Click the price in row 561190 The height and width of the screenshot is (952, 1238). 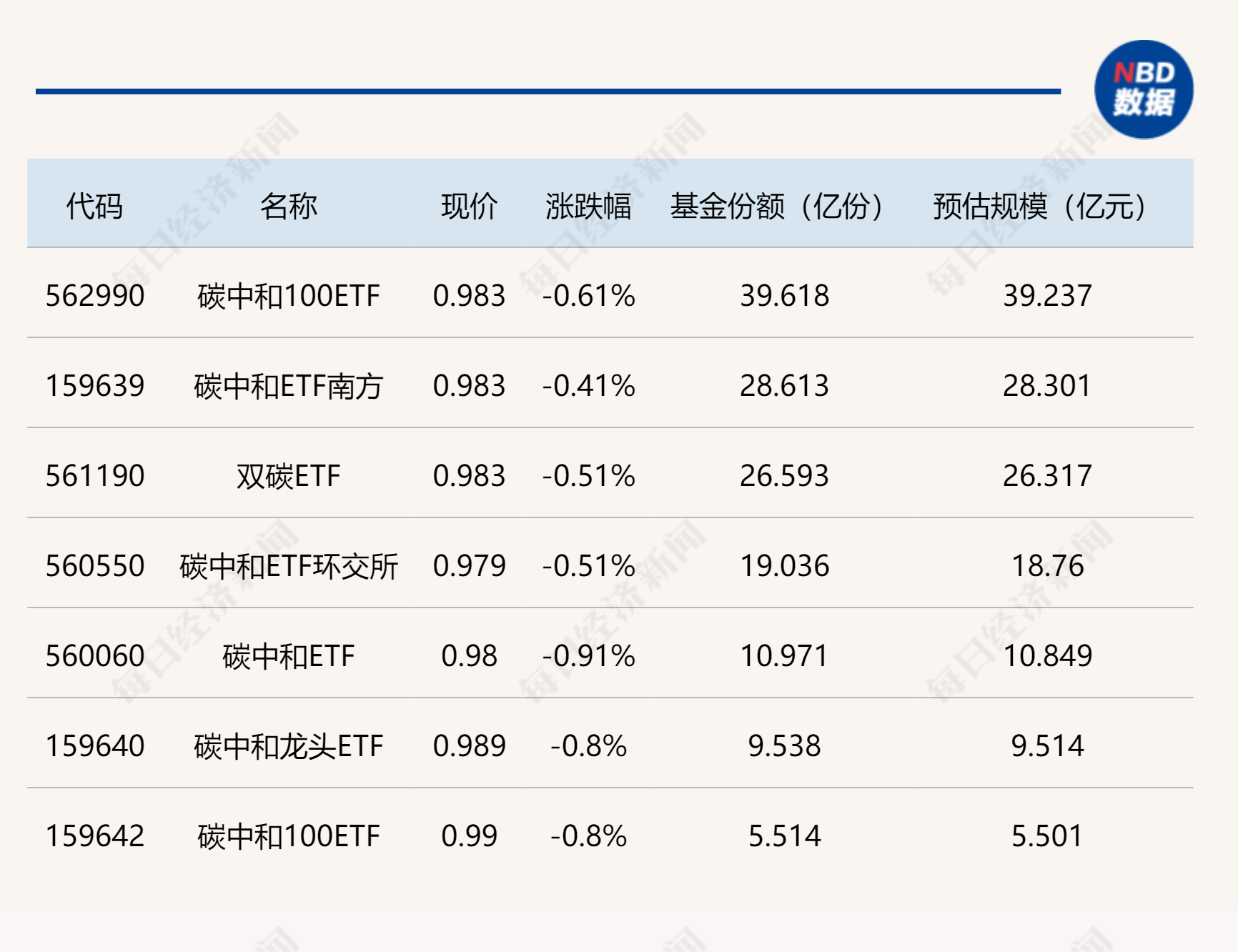(x=470, y=476)
